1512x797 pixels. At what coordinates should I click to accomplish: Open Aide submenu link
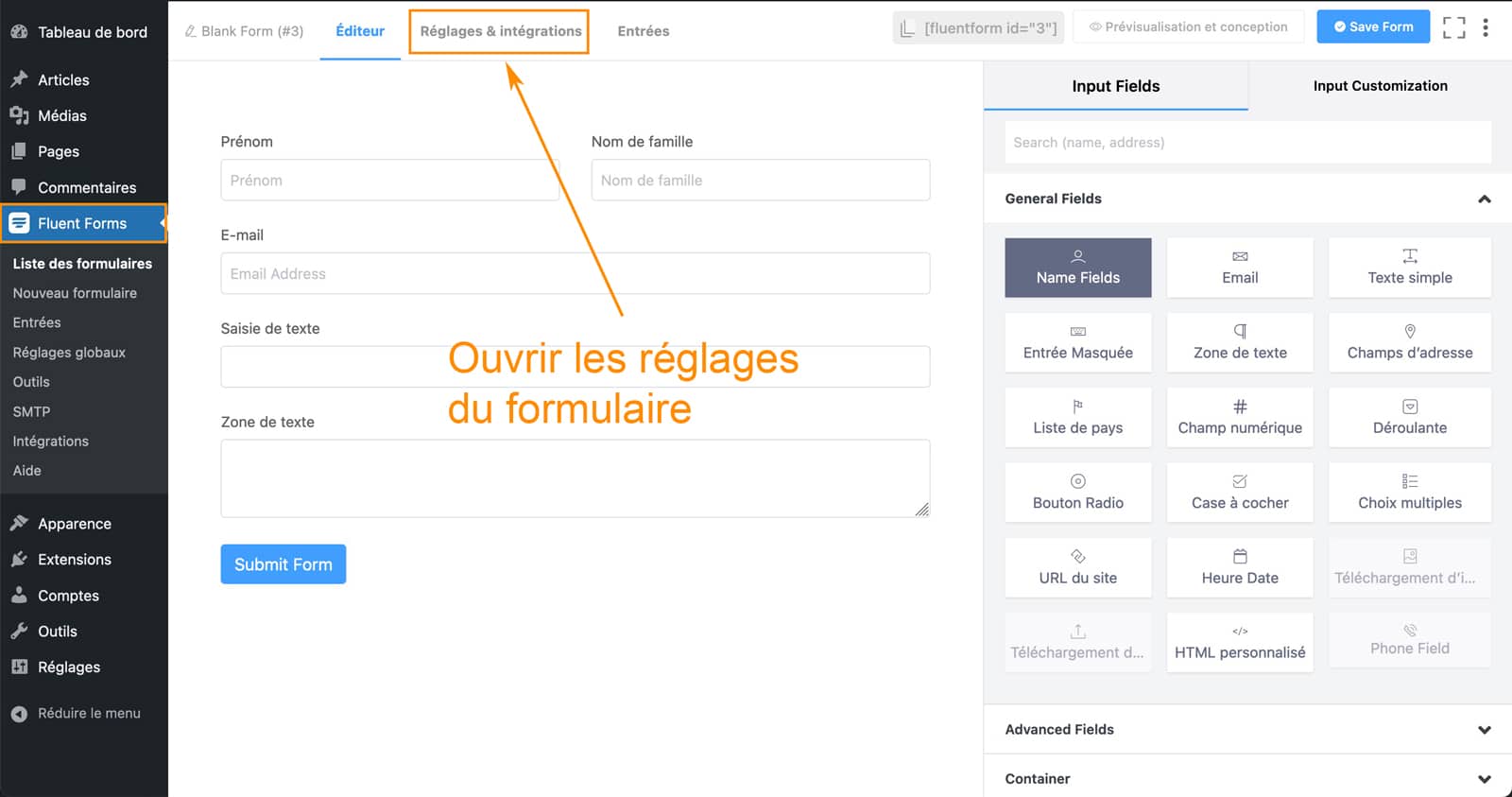pyautogui.click(x=27, y=471)
